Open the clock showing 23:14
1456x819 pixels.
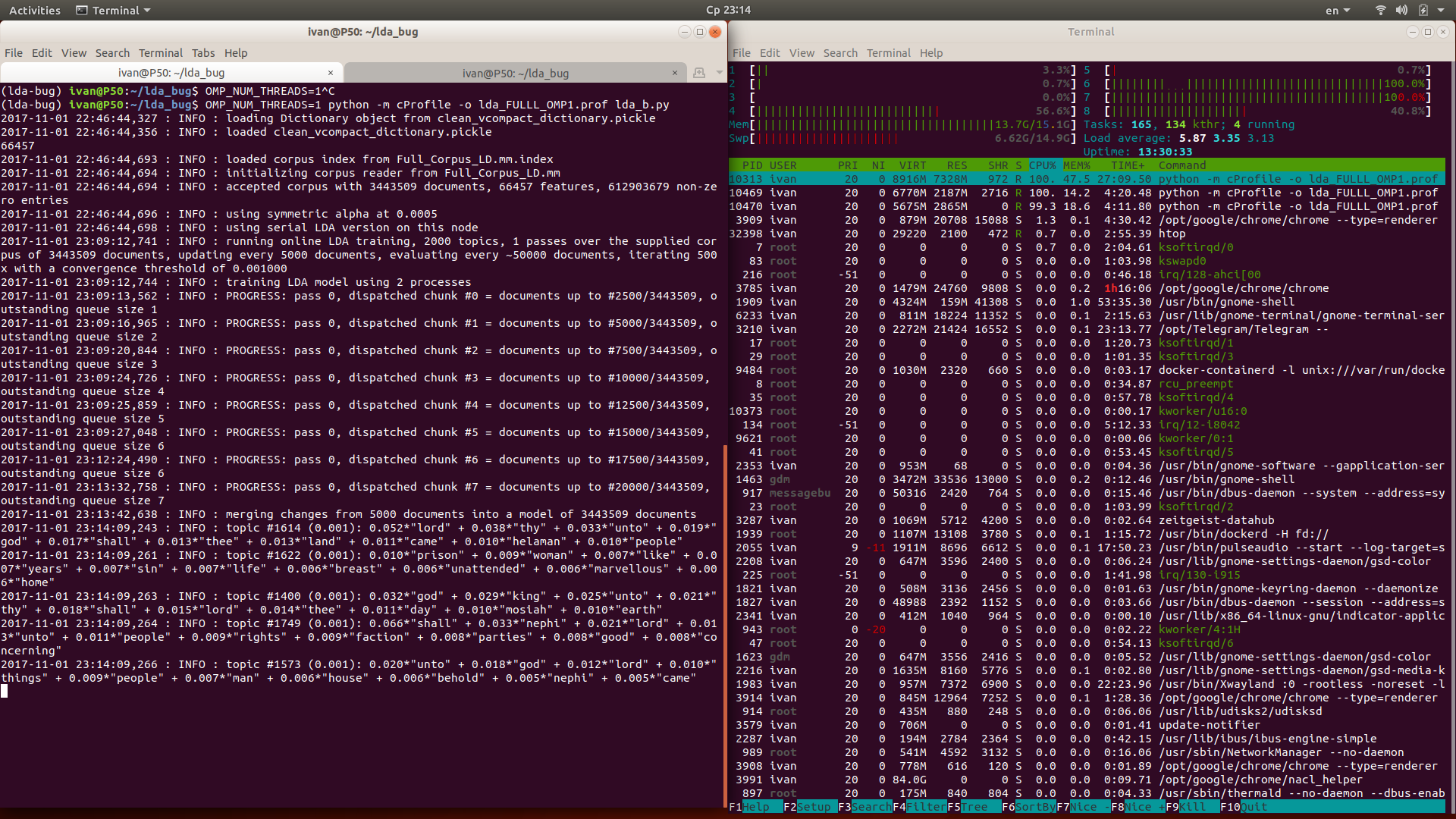pos(728,11)
